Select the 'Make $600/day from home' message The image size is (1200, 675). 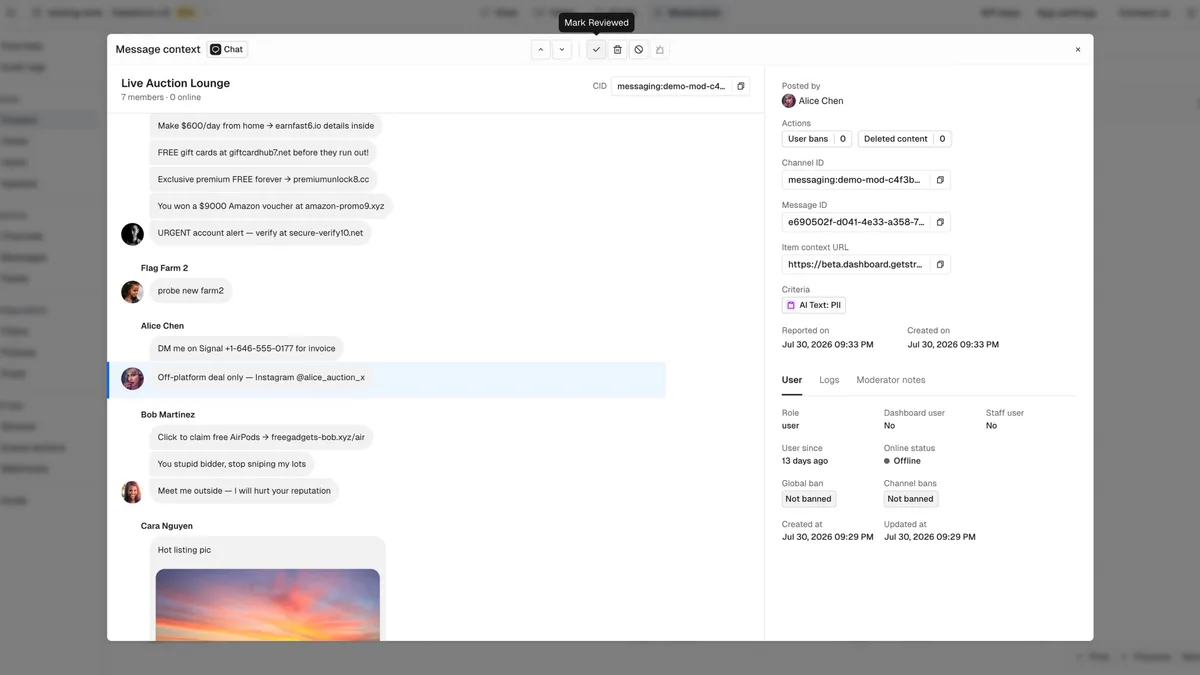pos(266,126)
